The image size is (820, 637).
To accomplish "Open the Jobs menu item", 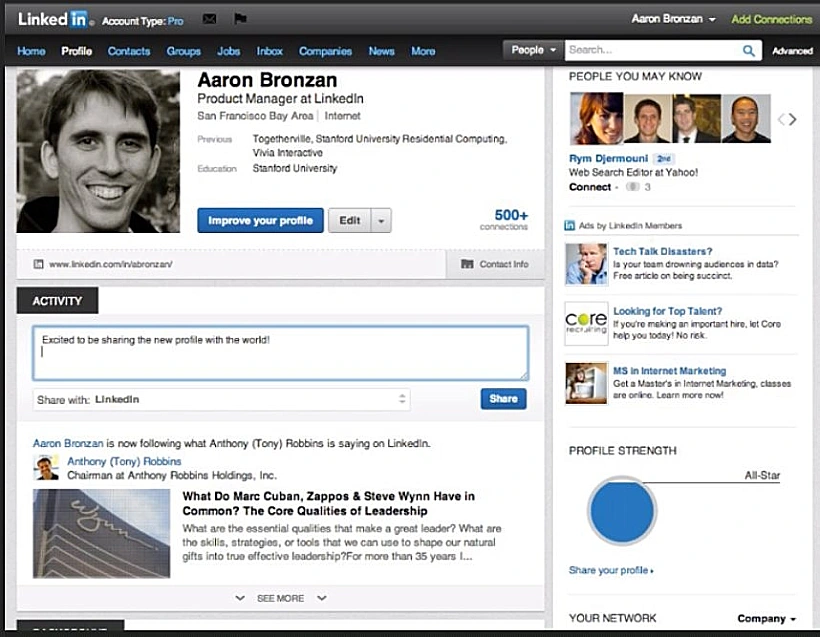I will point(228,50).
